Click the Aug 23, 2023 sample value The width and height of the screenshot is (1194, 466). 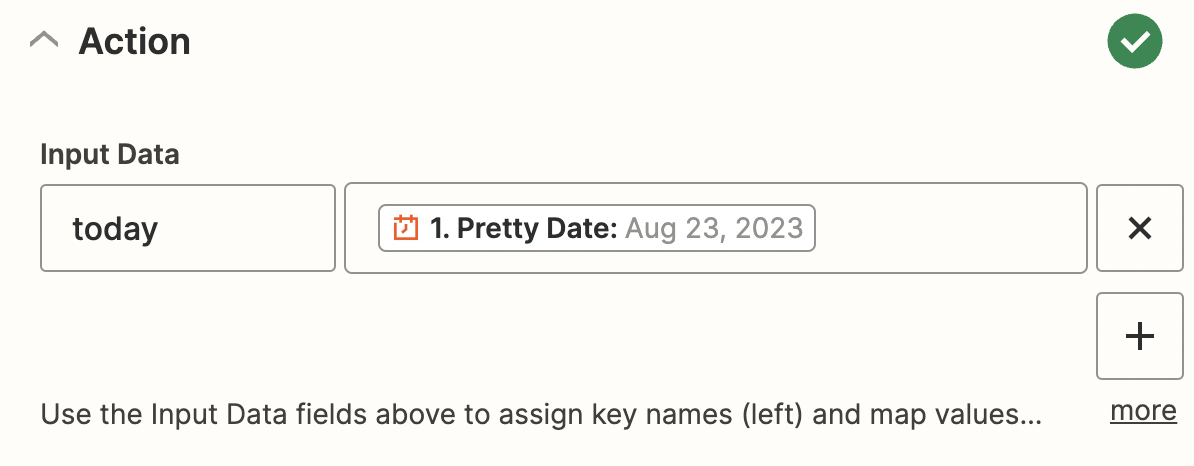(714, 228)
